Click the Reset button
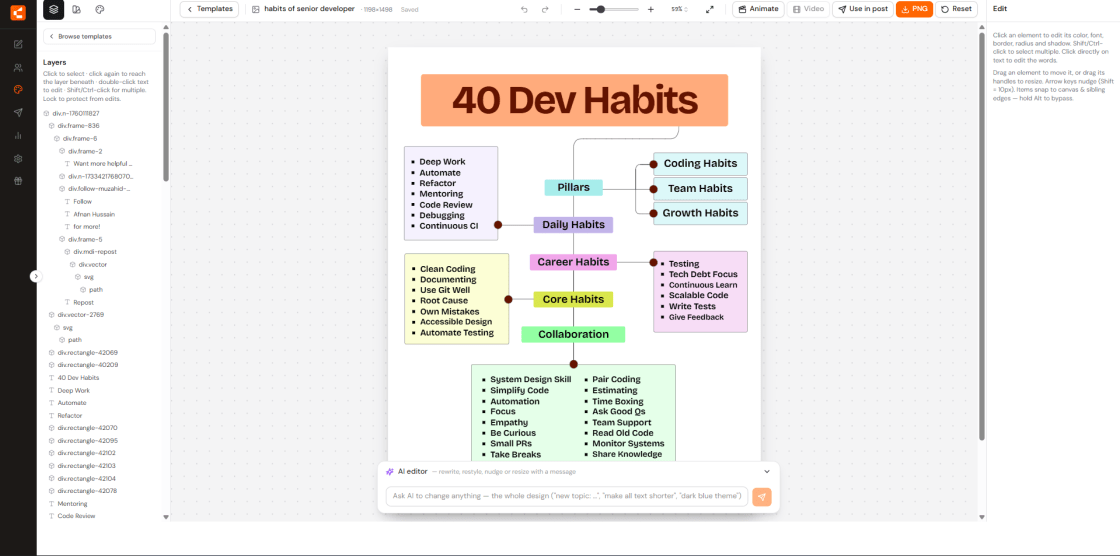The width and height of the screenshot is (1120, 556). 956,9
